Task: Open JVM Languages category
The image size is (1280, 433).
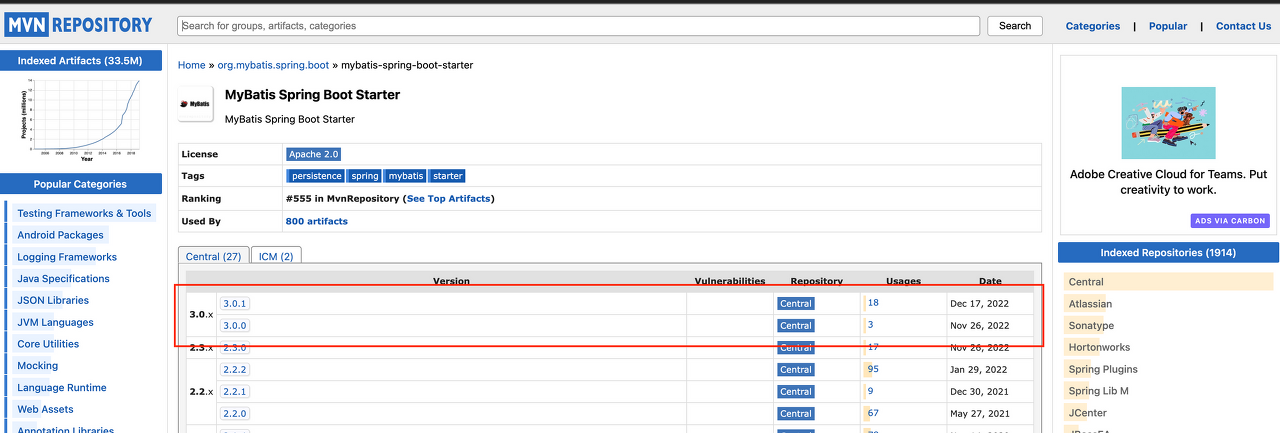Action: pos(55,322)
